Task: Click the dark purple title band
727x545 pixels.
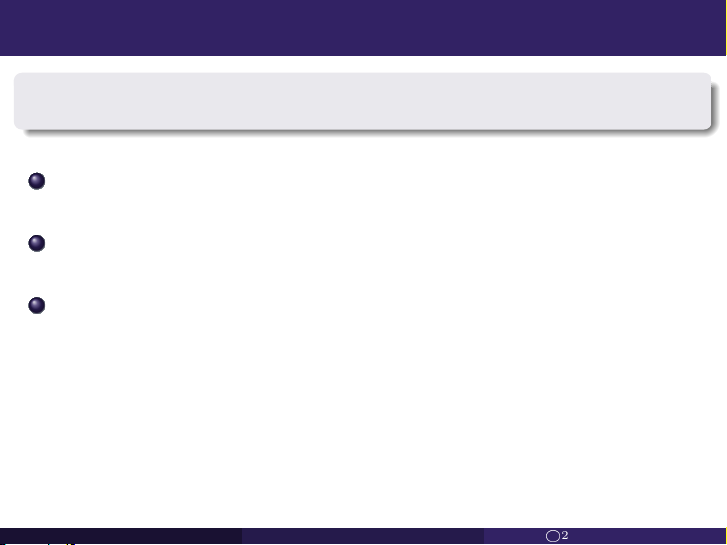Action: [x=363, y=28]
